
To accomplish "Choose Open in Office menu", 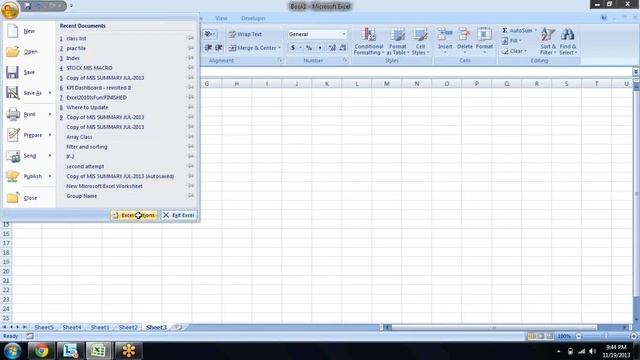I will pyautogui.click(x=29, y=52).
